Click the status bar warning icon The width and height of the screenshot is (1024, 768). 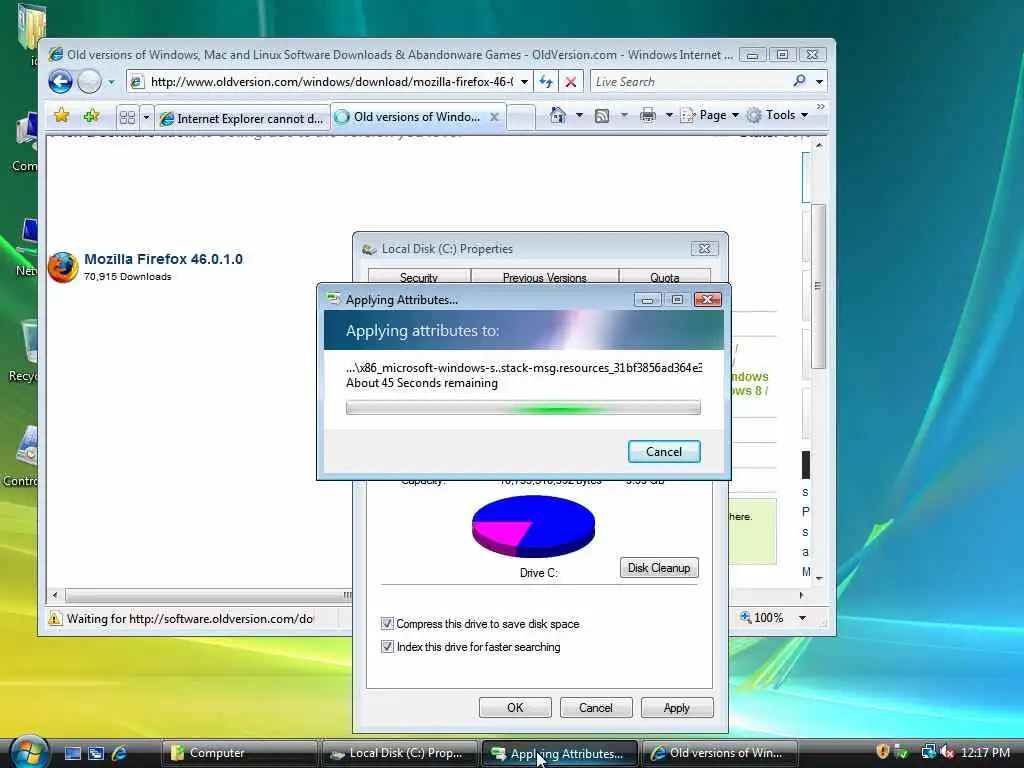click(55, 618)
